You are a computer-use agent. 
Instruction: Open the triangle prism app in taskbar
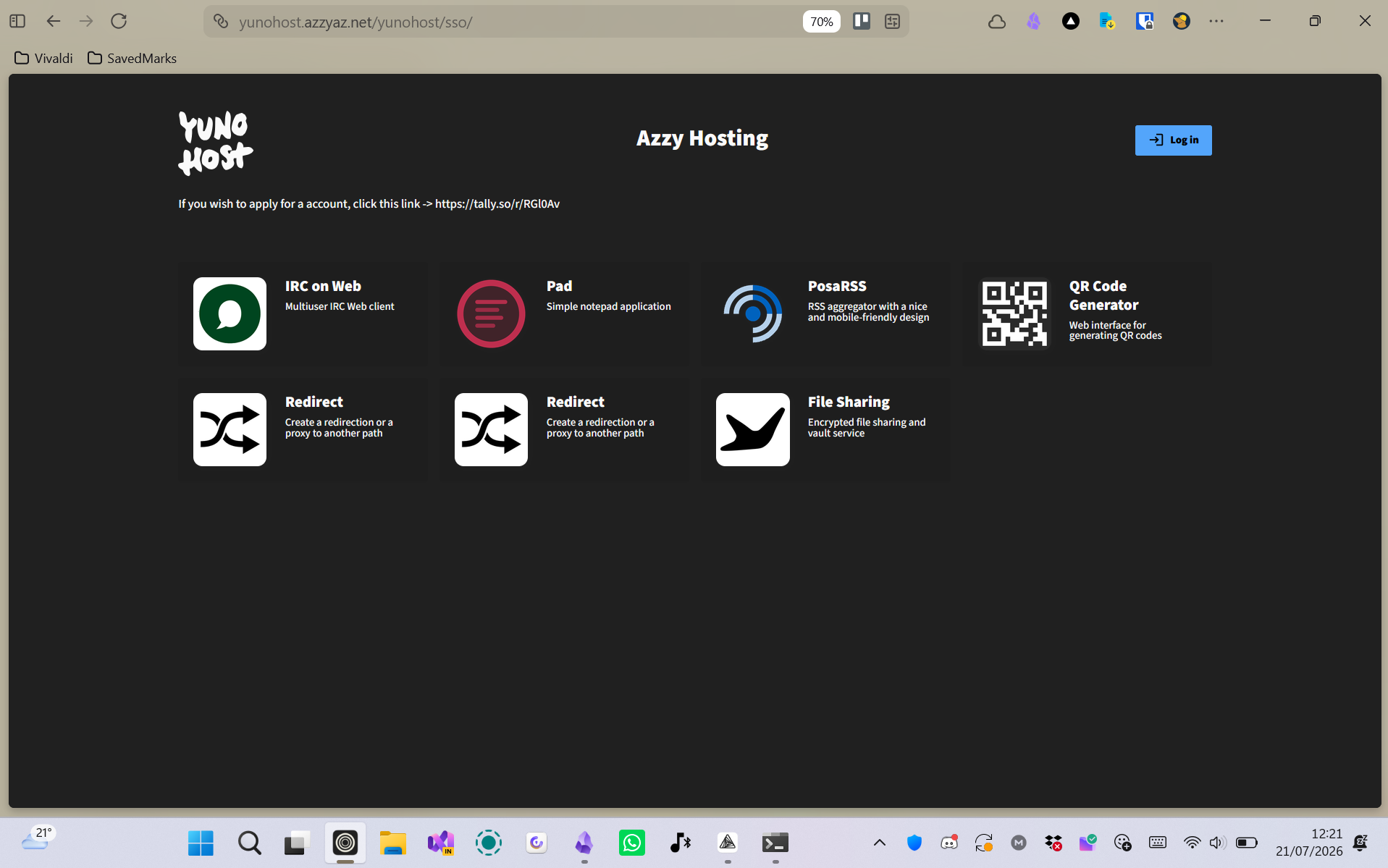tap(728, 843)
